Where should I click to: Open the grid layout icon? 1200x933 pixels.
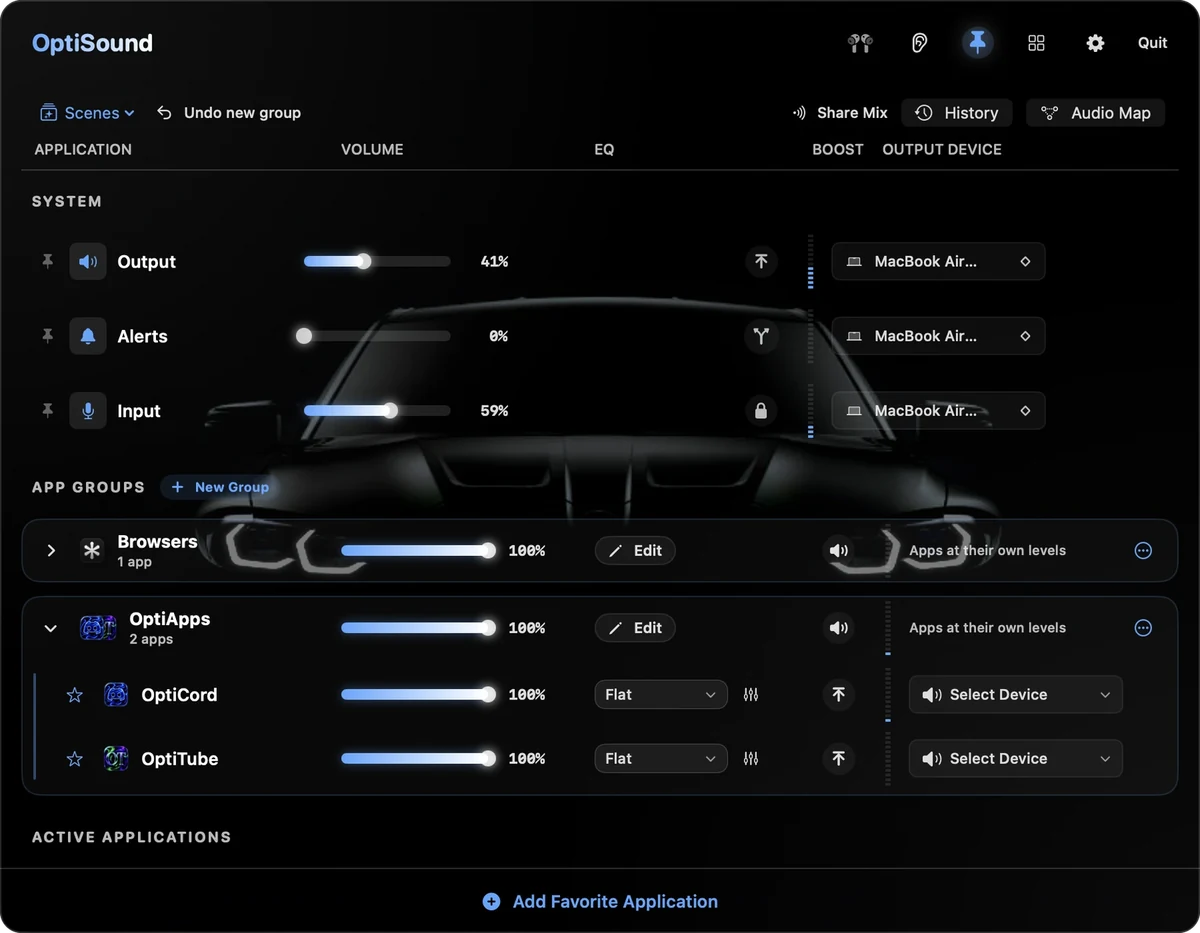point(1036,43)
